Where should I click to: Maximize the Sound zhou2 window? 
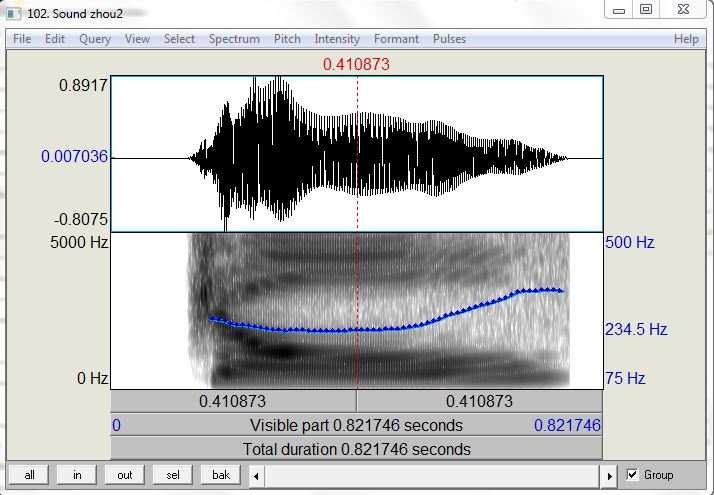(x=646, y=10)
